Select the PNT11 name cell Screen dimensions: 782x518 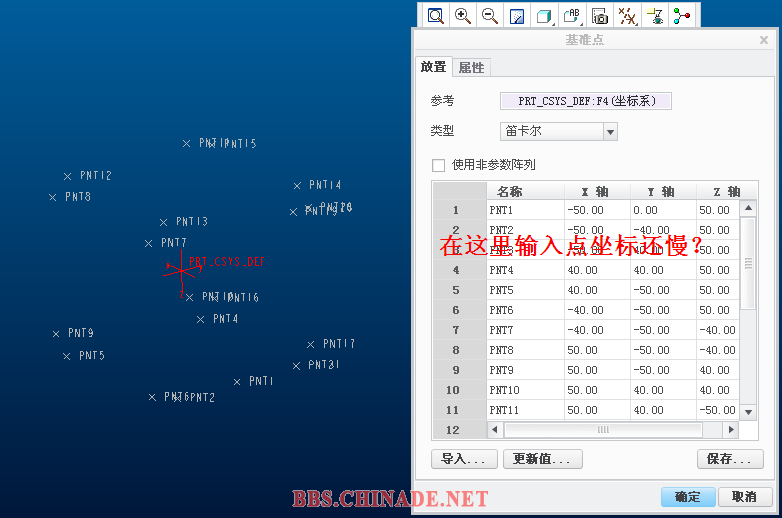pyautogui.click(x=525, y=410)
